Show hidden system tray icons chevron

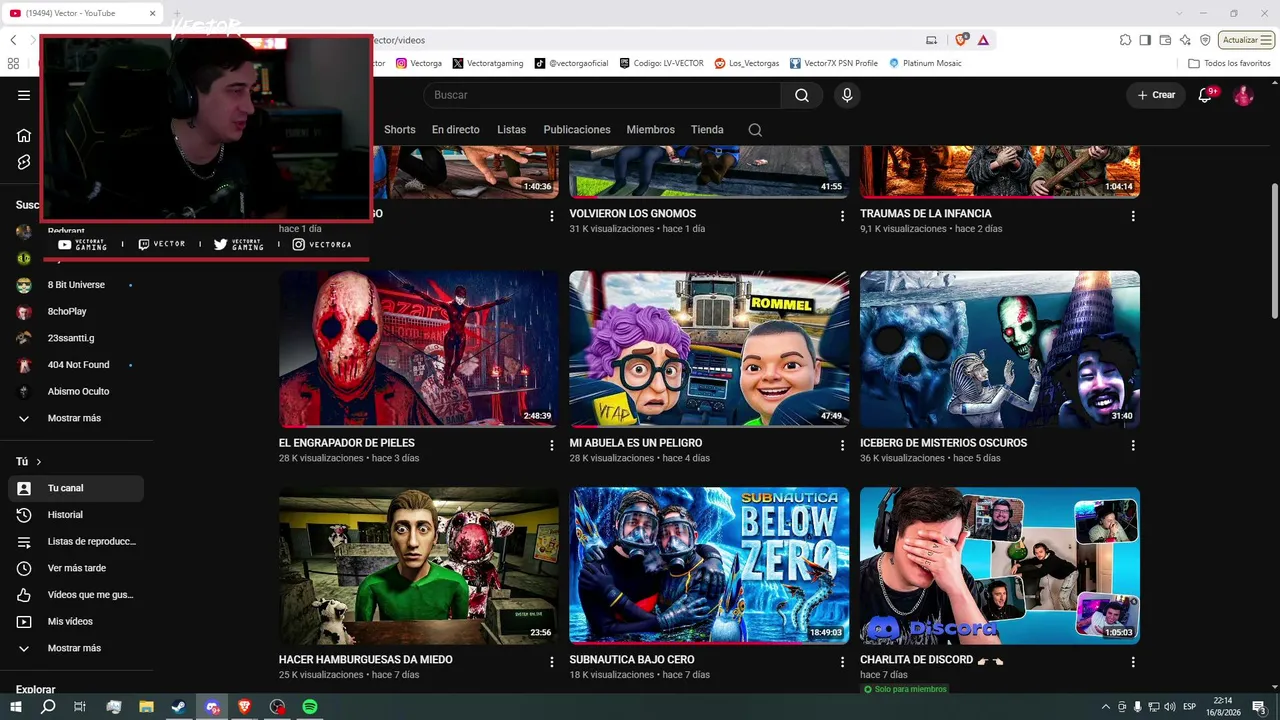(1105, 707)
